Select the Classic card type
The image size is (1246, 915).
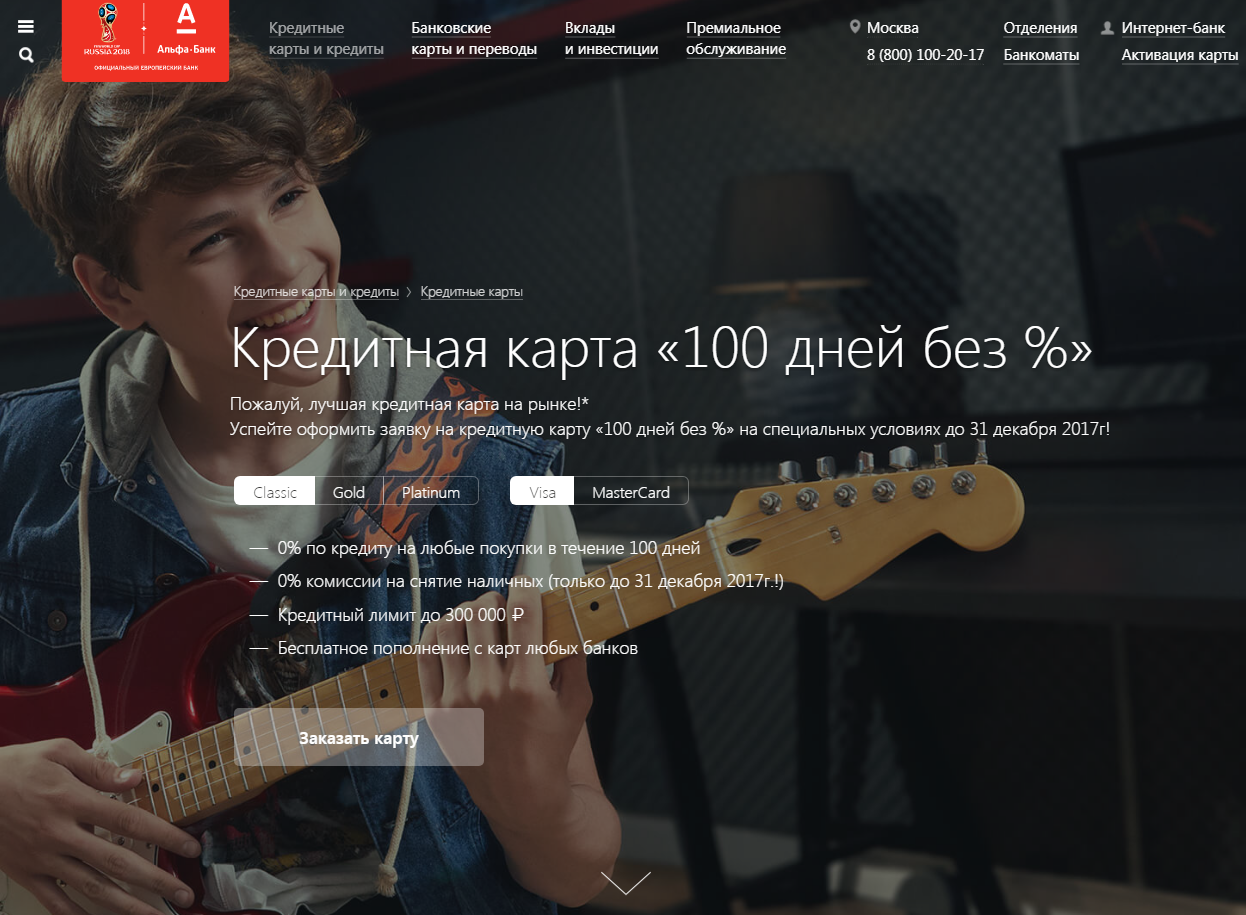[275, 491]
